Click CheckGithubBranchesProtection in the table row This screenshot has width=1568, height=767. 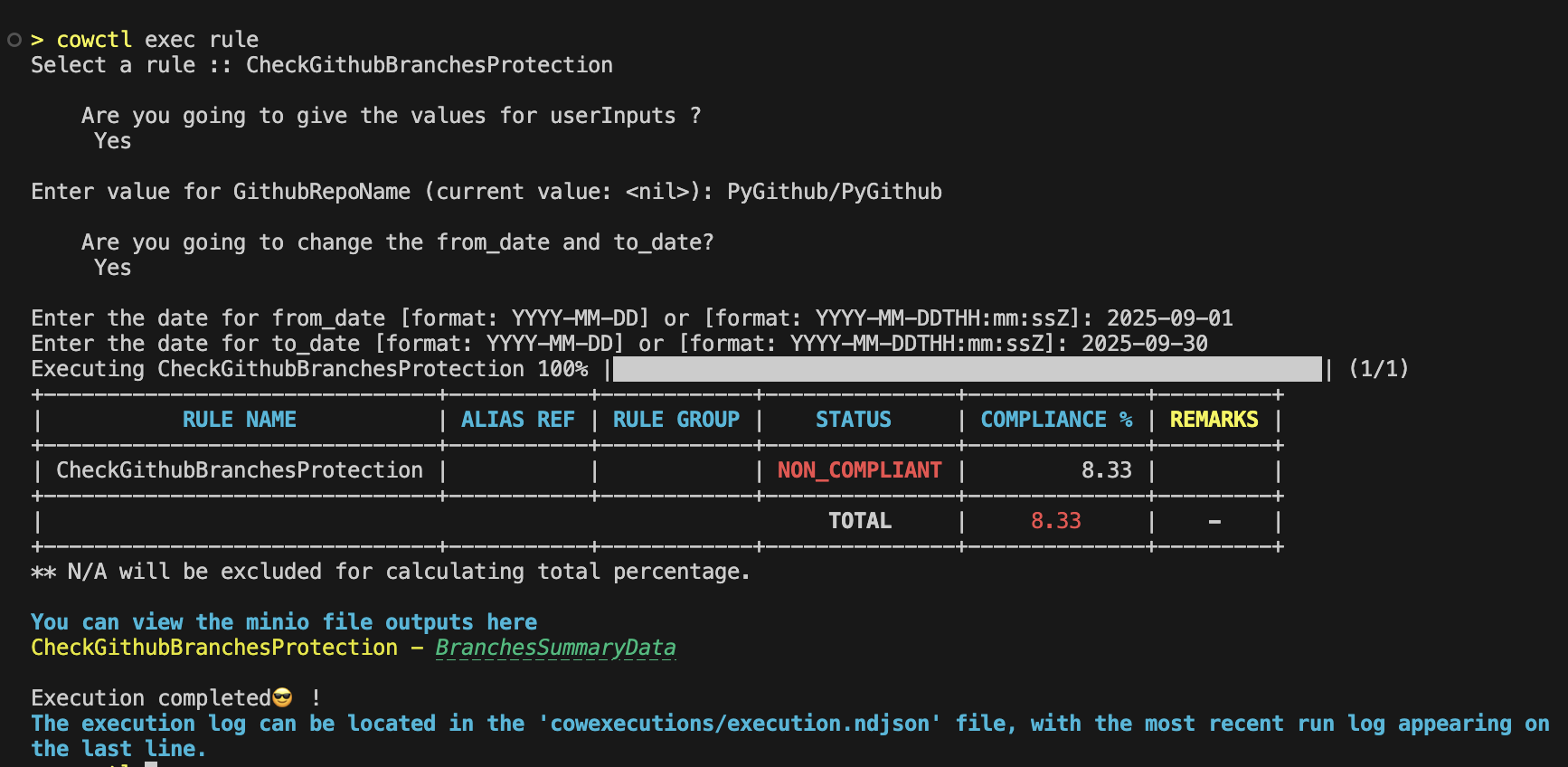pyautogui.click(x=239, y=470)
